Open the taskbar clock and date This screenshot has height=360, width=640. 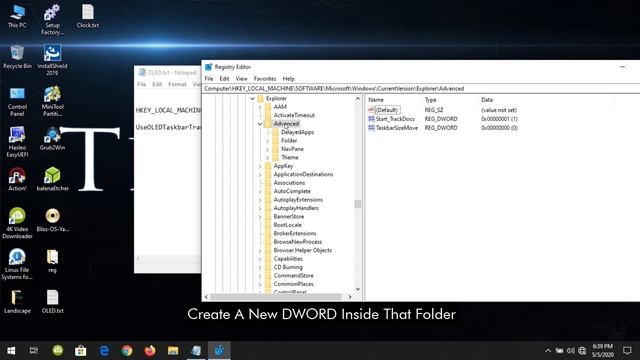click(x=602, y=351)
